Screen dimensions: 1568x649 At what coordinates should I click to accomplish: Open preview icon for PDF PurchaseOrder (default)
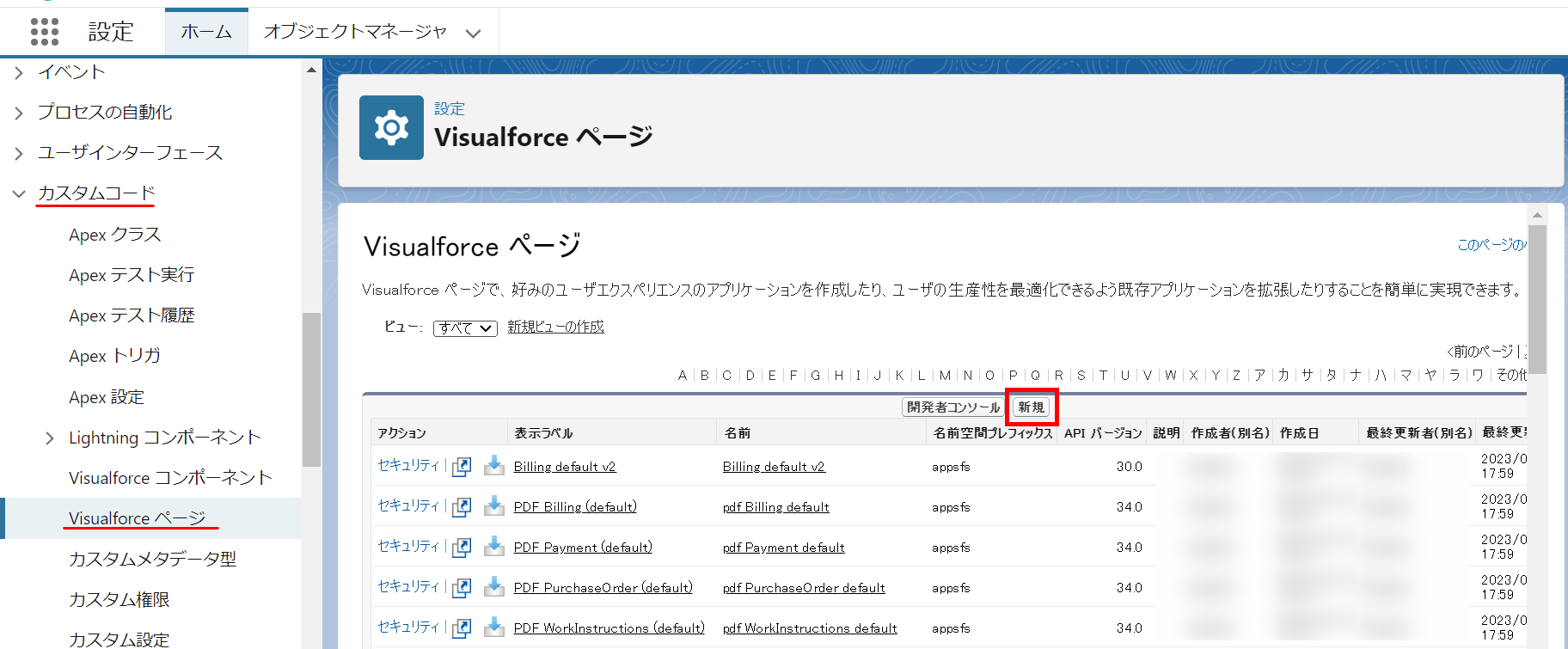point(462,588)
